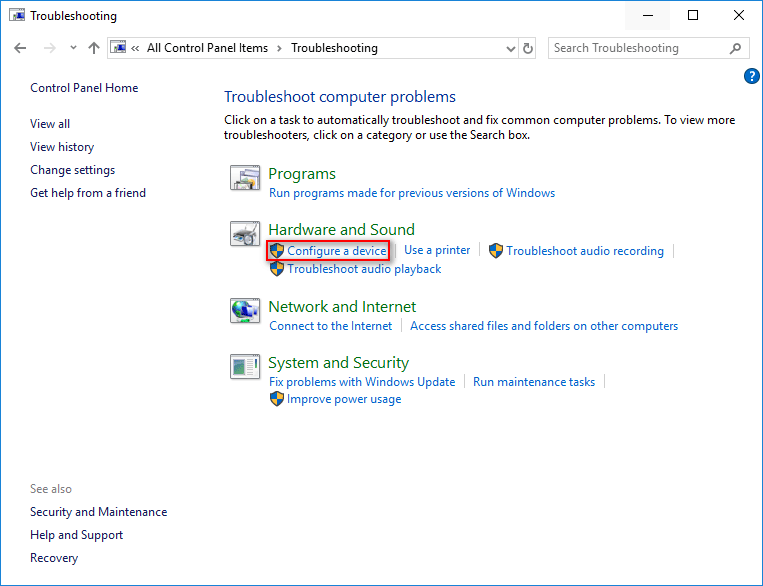Maximize the Troubleshooting window
Image resolution: width=763 pixels, height=586 pixels.
(693, 16)
